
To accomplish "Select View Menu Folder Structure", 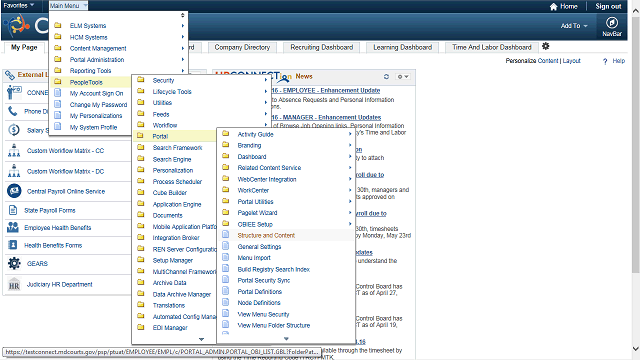I will 273,326.
